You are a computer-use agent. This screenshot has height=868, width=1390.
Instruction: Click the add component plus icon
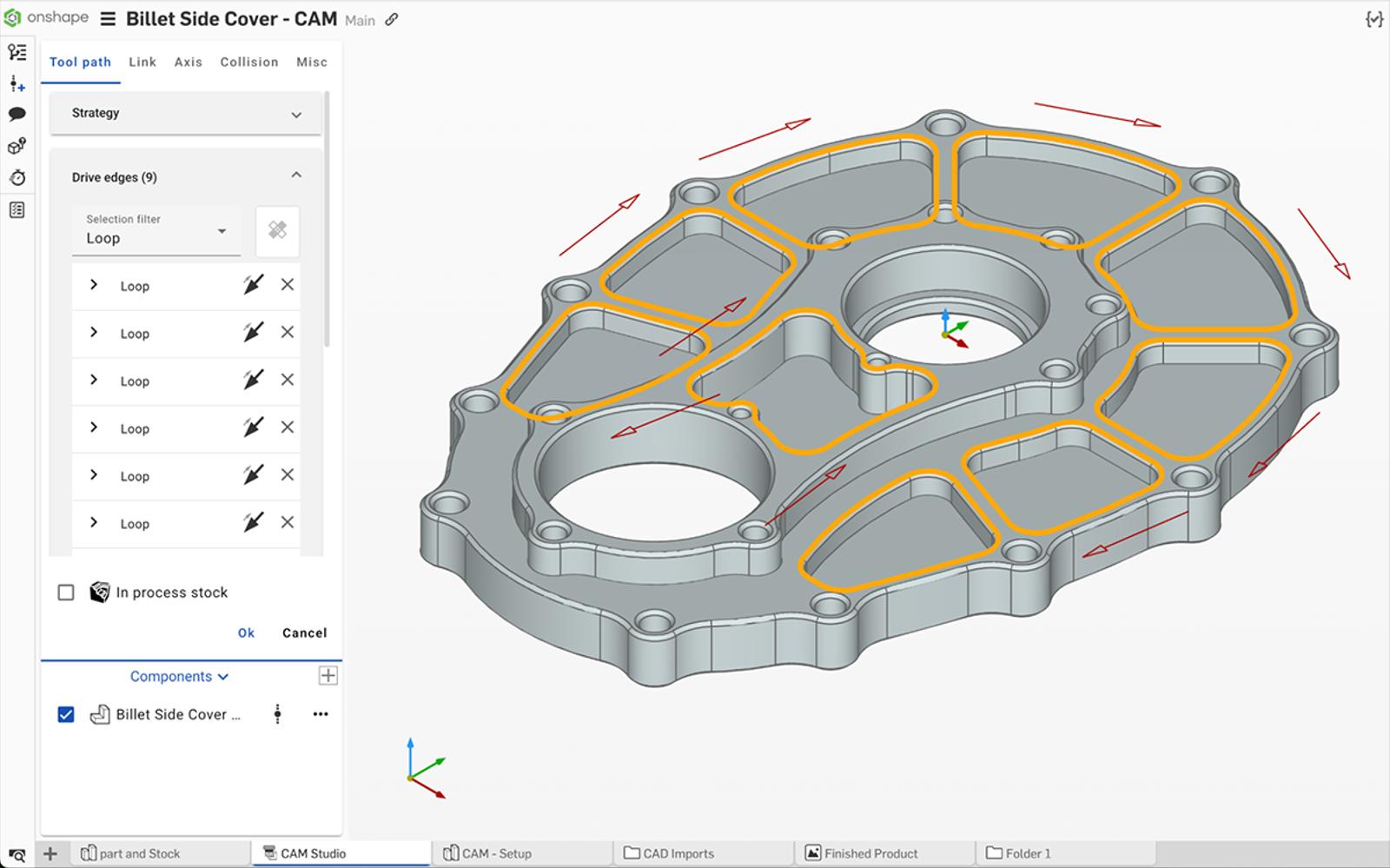click(328, 676)
